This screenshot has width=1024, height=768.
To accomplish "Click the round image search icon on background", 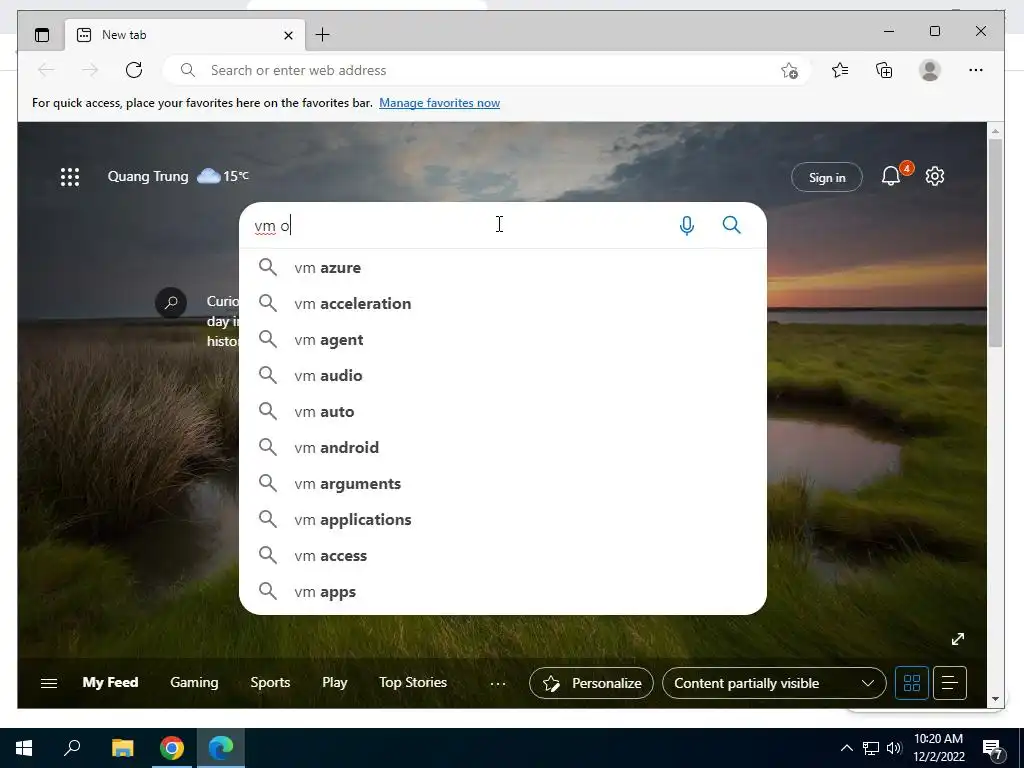I will coord(171,303).
